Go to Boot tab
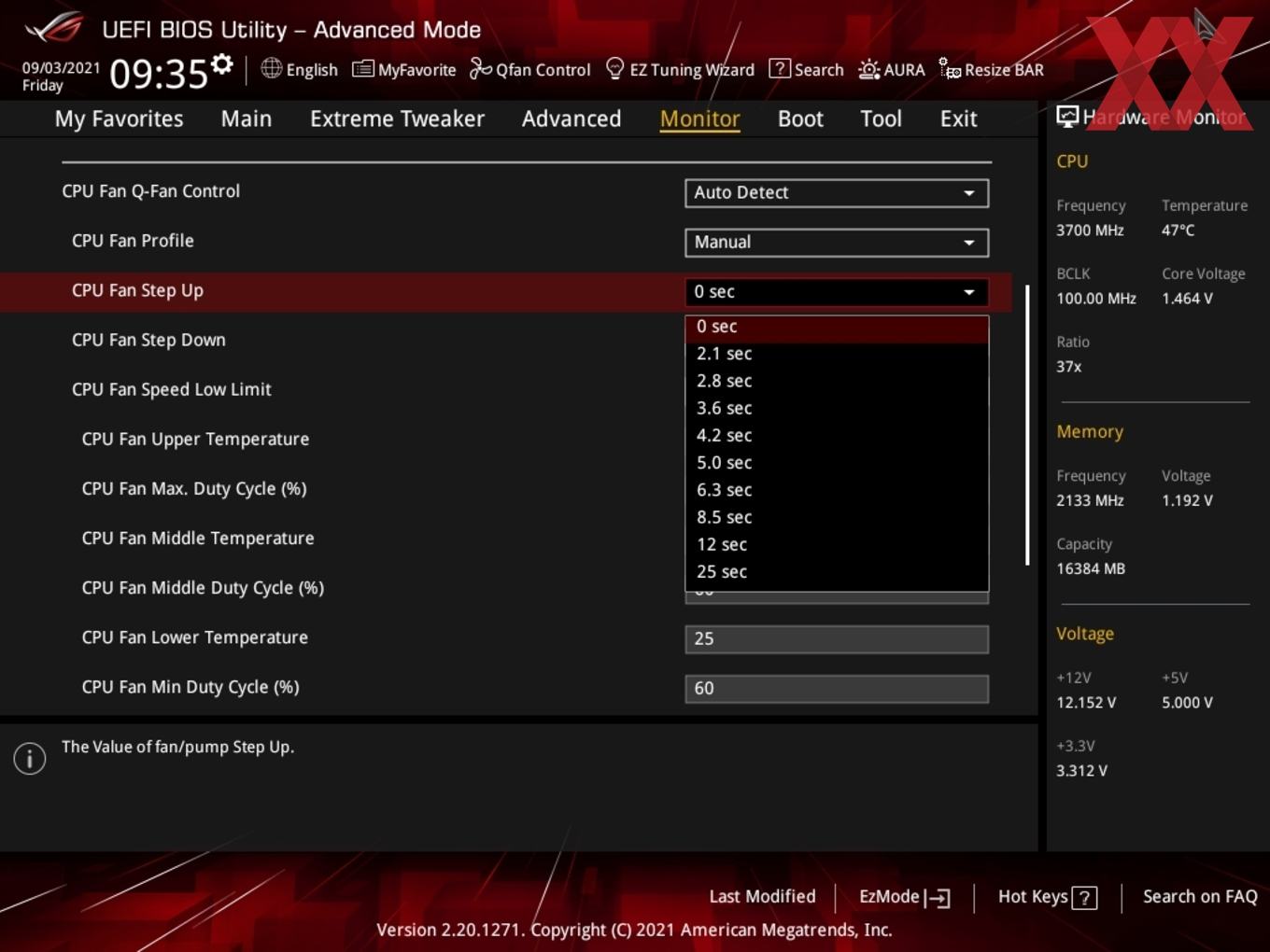Image resolution: width=1270 pixels, height=952 pixels. (x=800, y=119)
